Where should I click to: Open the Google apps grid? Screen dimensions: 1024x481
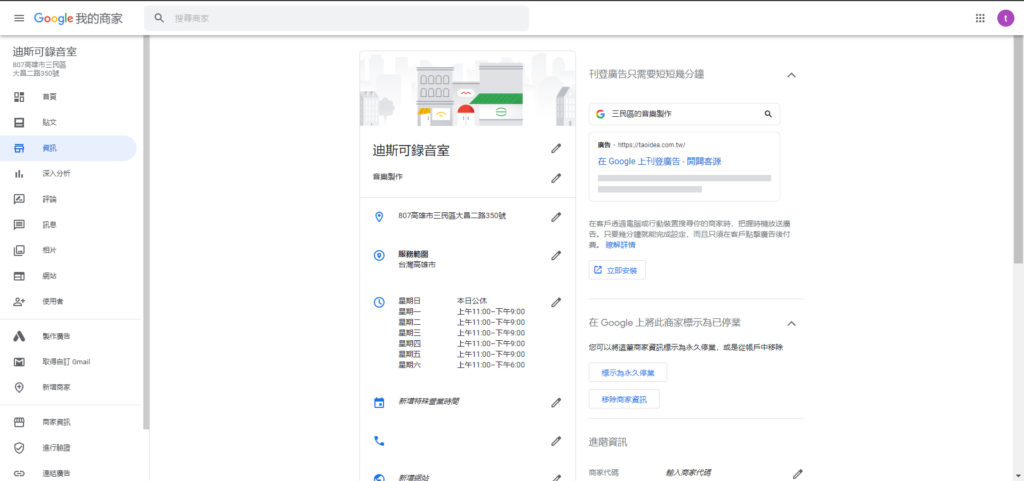point(979,18)
